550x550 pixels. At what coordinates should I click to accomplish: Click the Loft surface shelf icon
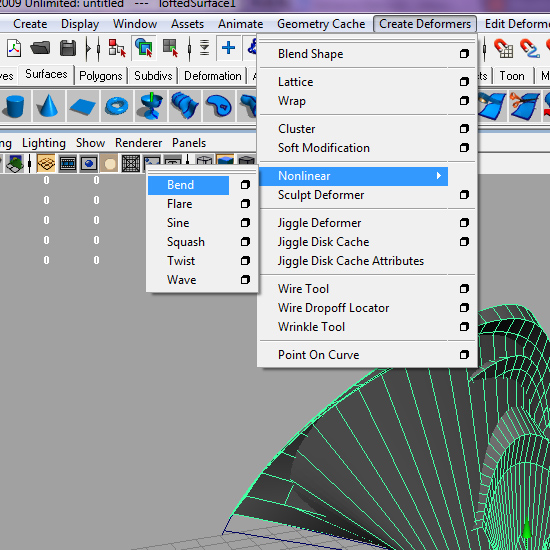pyautogui.click(x=185, y=106)
